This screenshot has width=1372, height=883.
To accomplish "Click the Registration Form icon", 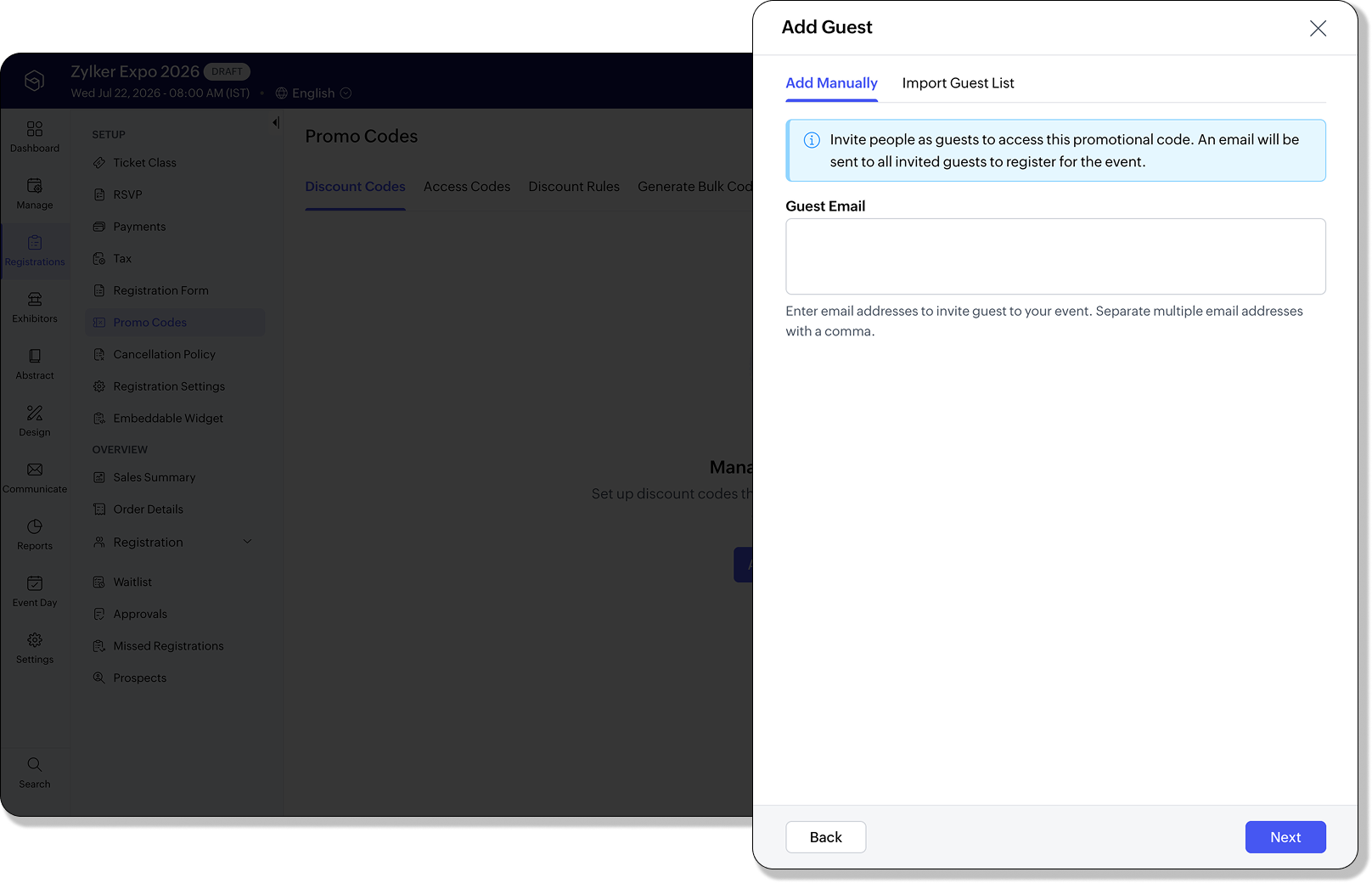I will [99, 290].
